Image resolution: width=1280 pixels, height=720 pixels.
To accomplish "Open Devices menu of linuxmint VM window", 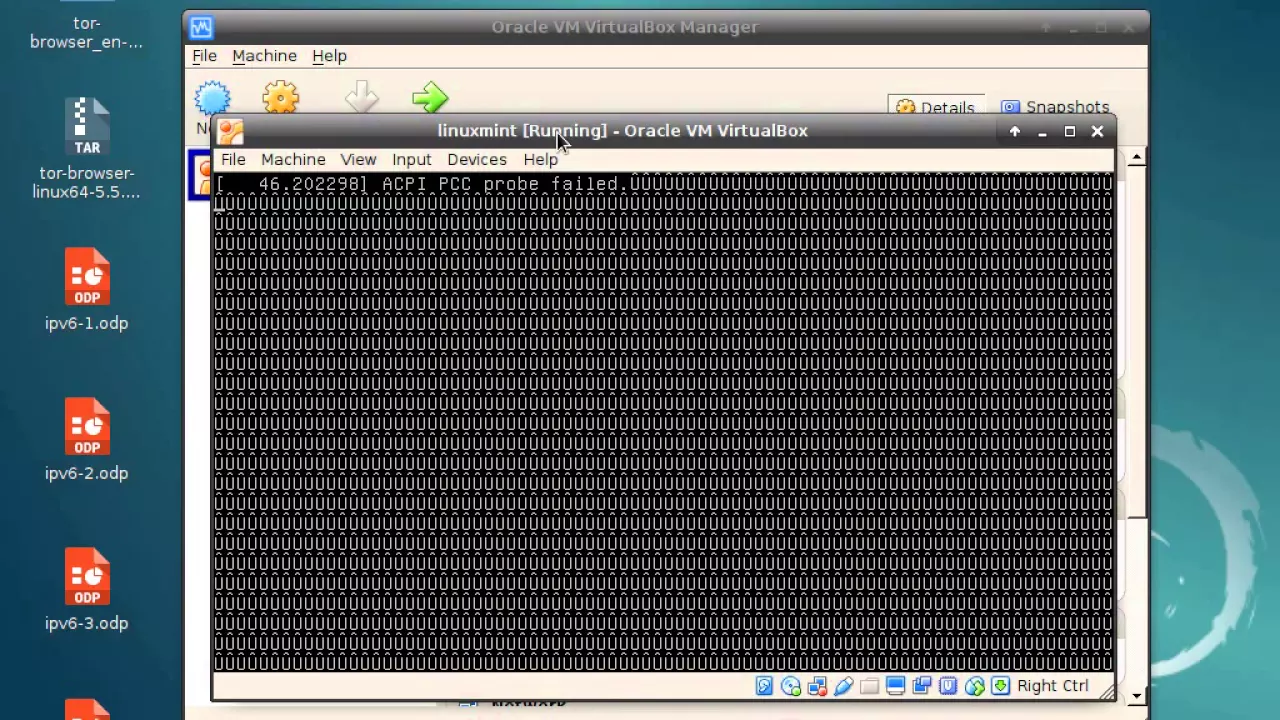I will (x=477, y=160).
